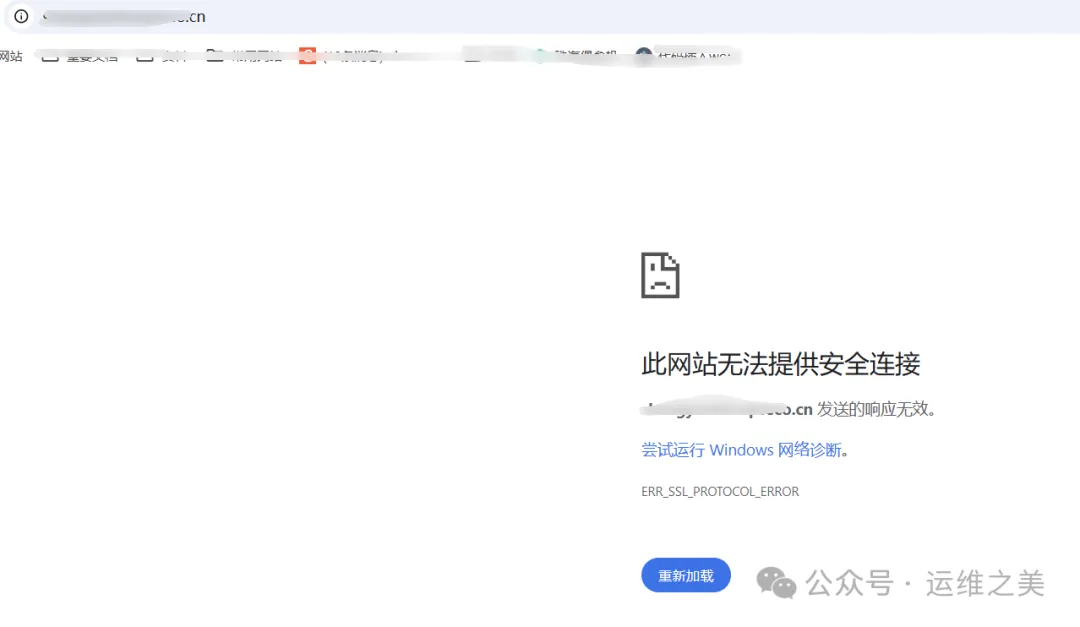This screenshot has height=627, width=1080.
Task: Click the address bar URL ending in .cn
Action: tap(125, 17)
